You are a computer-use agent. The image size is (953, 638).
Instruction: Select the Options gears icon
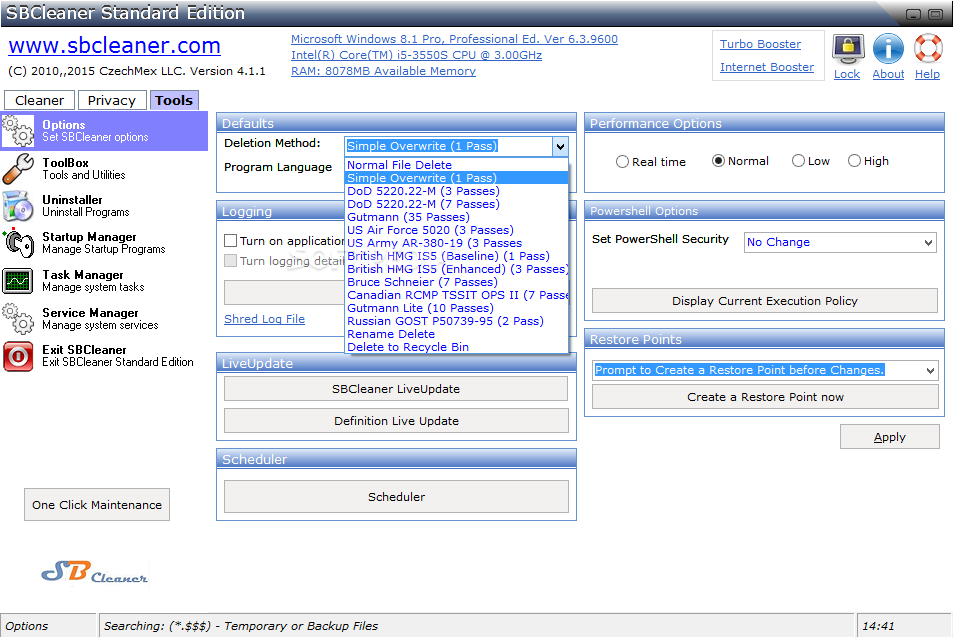18,131
